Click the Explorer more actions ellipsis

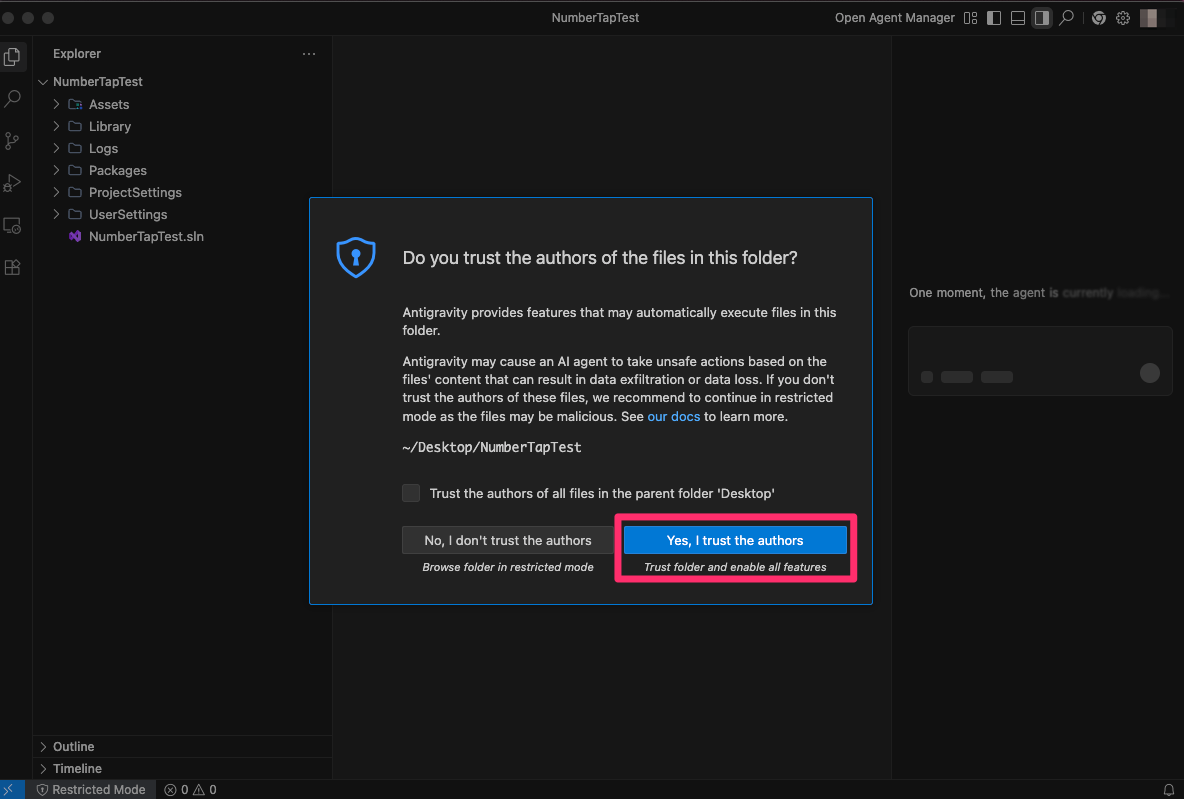[309, 54]
